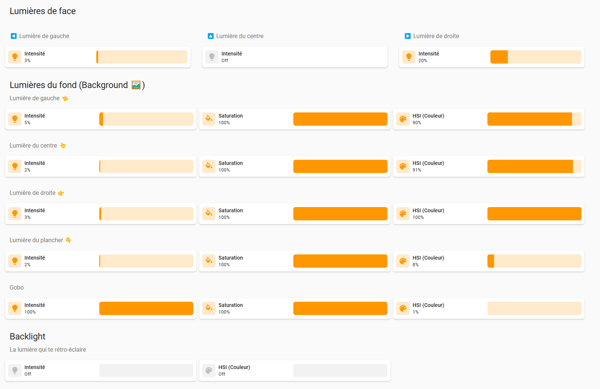Image resolution: width=600 pixels, height=389 pixels.
Task: Click bulb icon of face Lumière de droite
Action: tap(409, 57)
